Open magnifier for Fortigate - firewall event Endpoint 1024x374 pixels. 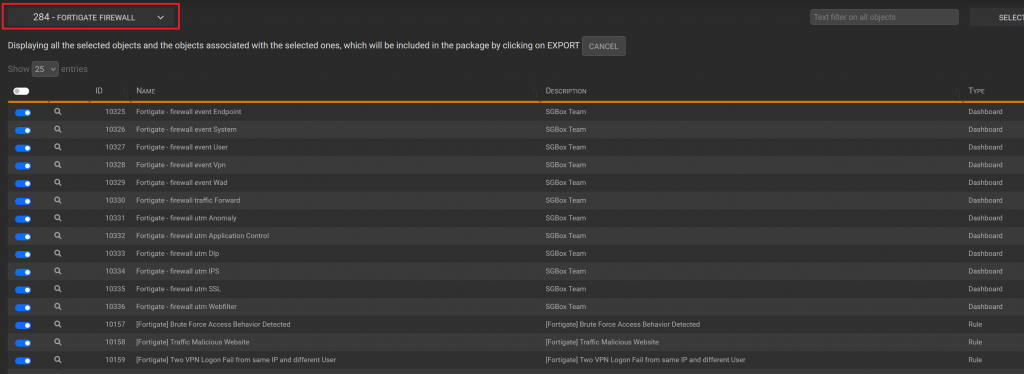point(57,112)
